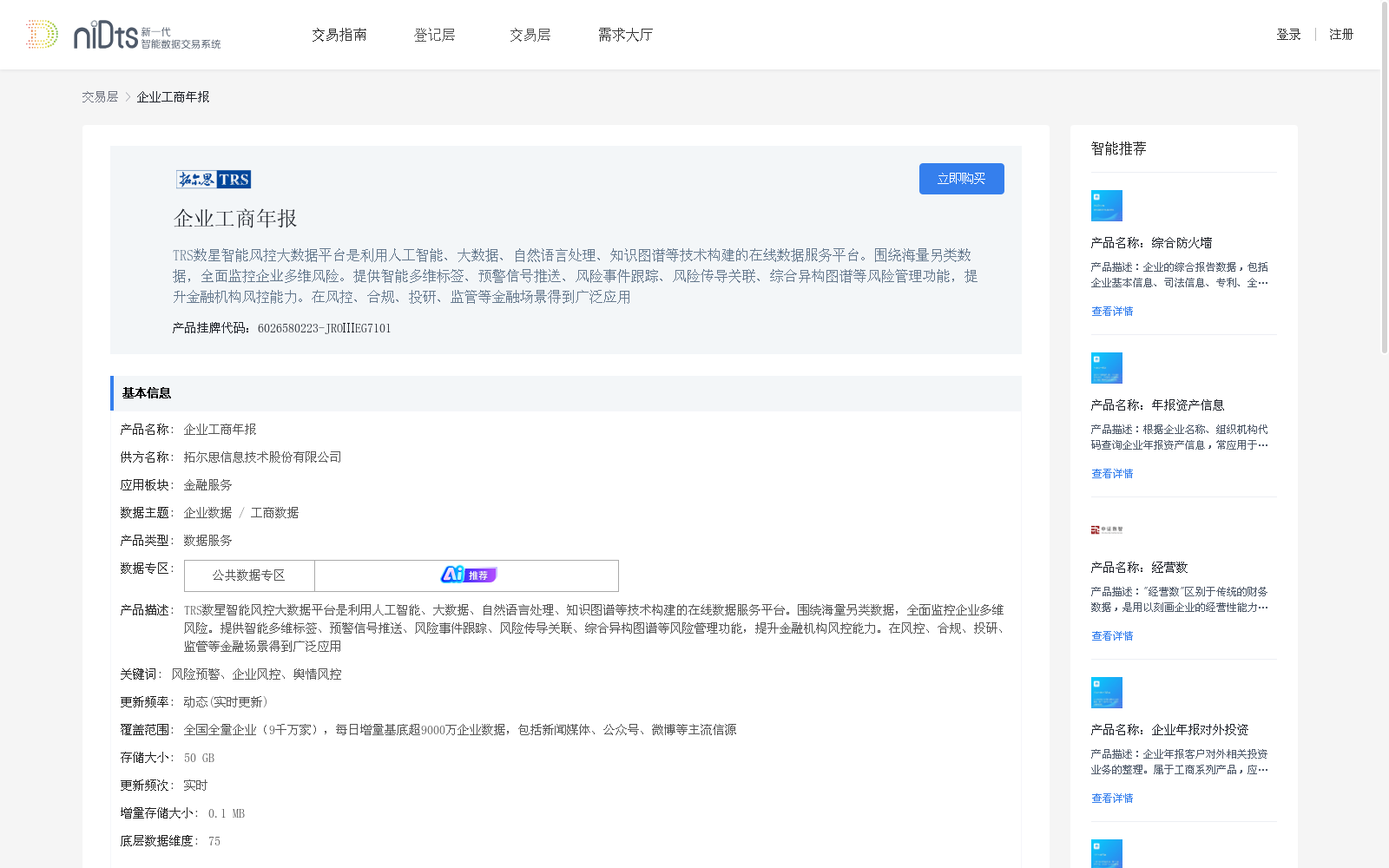This screenshot has height=868, width=1389.
Task: View details for 企业年报对外投资
Action: [1112, 799]
